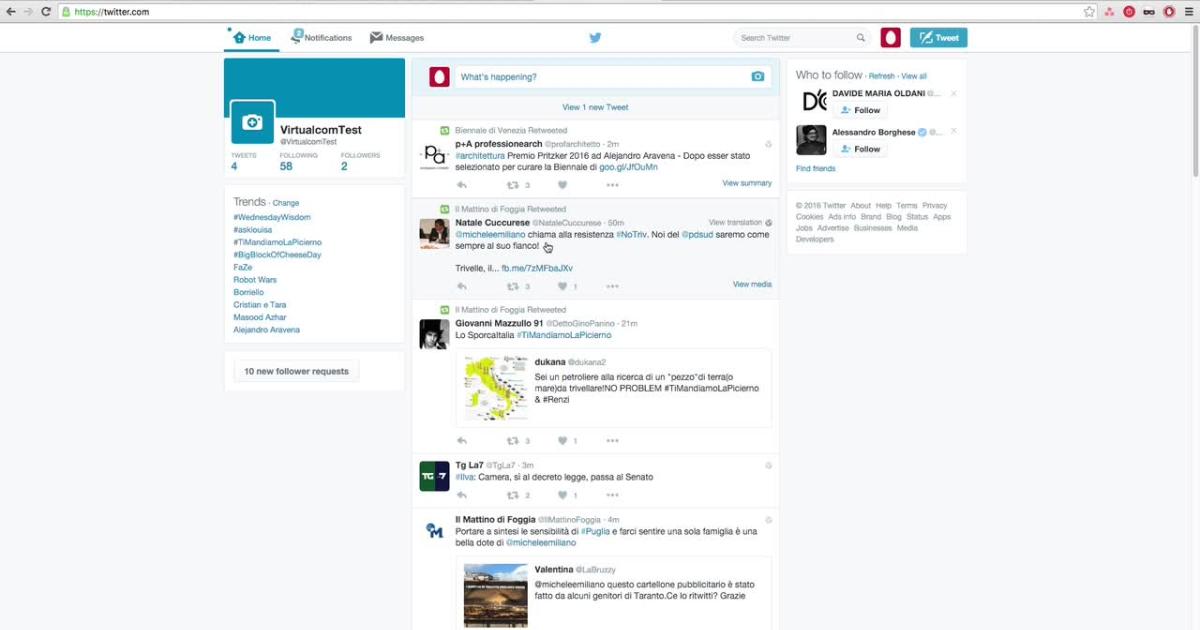Retweet the Tg La7 tweet
Image resolution: width=1200 pixels, height=630 pixels.
[x=513, y=495]
